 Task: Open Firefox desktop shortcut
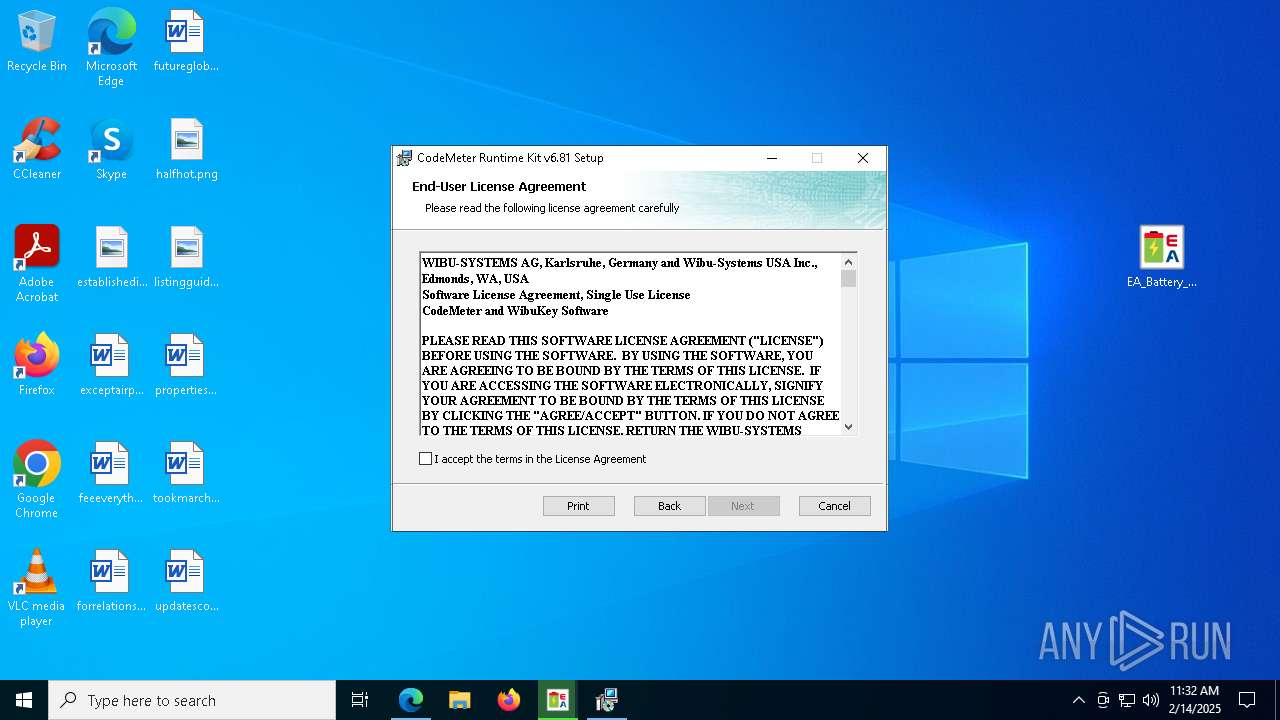(37, 366)
